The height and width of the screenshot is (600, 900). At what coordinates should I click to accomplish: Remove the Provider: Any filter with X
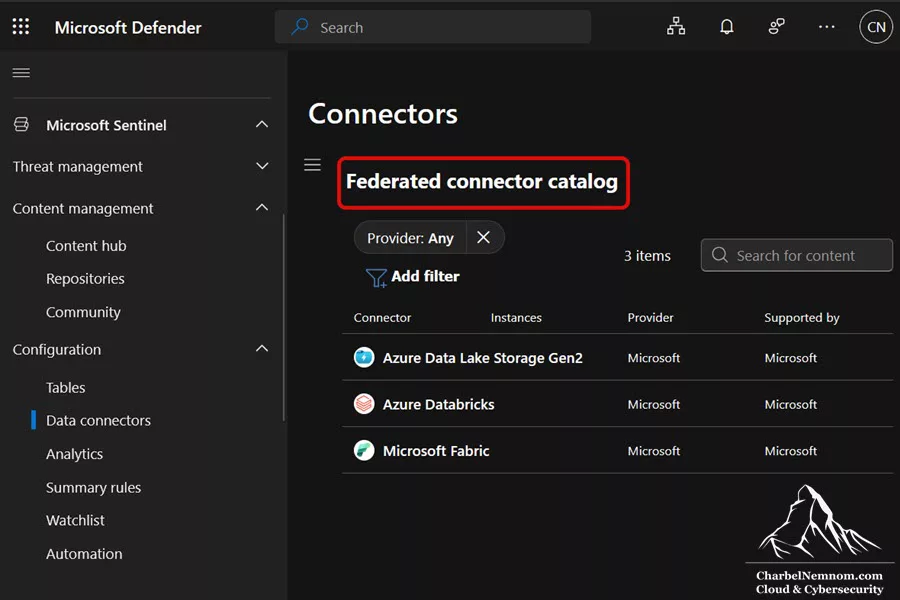(x=483, y=237)
